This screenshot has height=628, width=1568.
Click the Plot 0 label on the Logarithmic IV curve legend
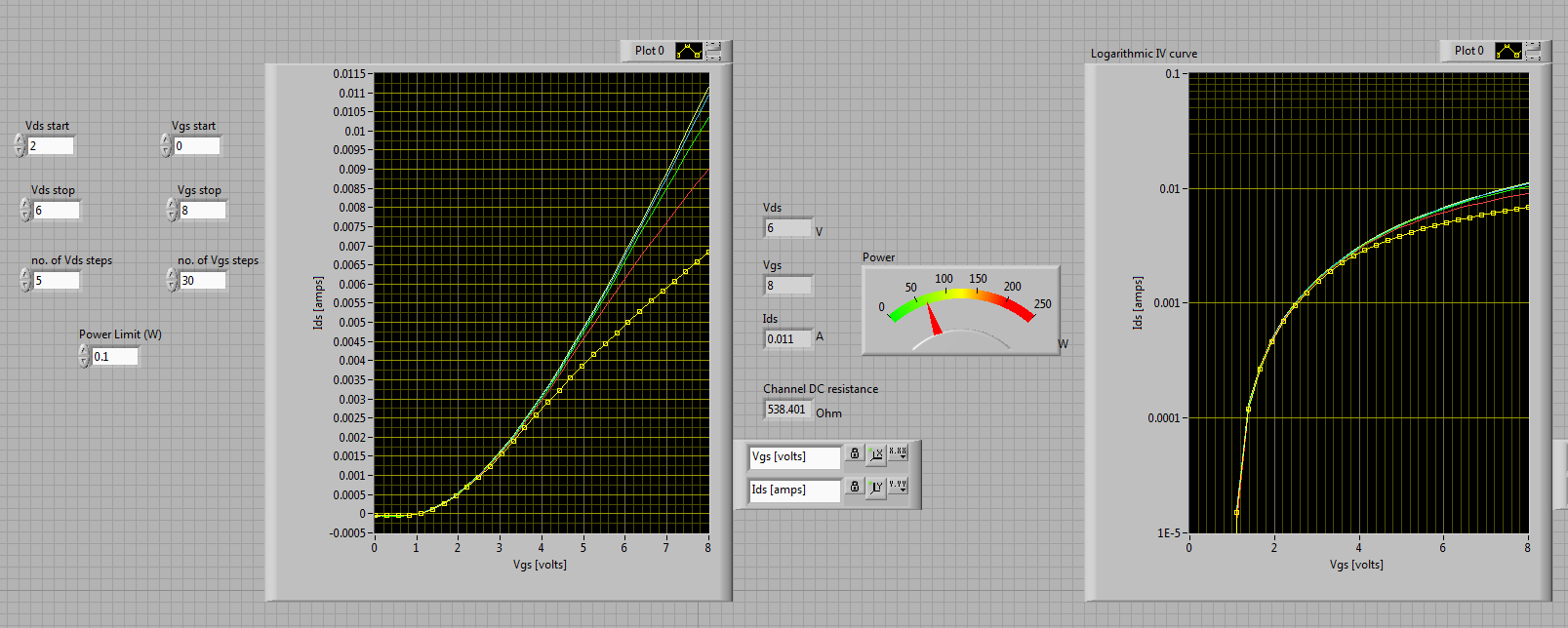(1469, 51)
